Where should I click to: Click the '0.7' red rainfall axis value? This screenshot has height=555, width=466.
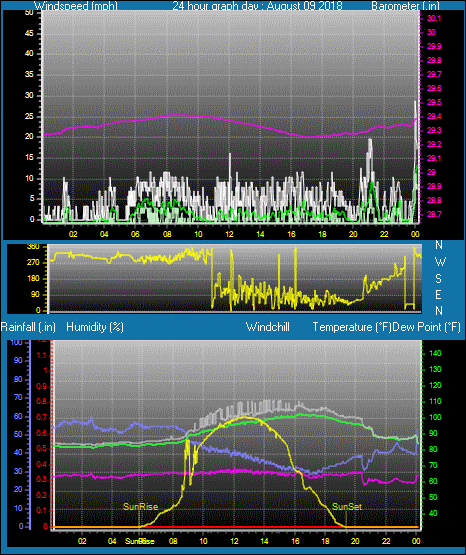(42, 417)
